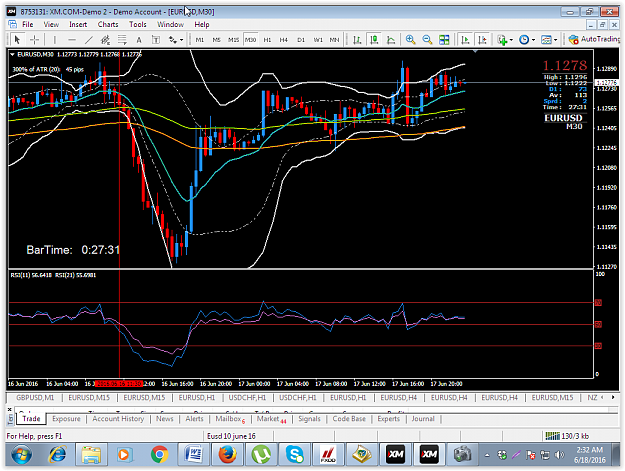Switch chart to D1 timeframe

coord(301,39)
